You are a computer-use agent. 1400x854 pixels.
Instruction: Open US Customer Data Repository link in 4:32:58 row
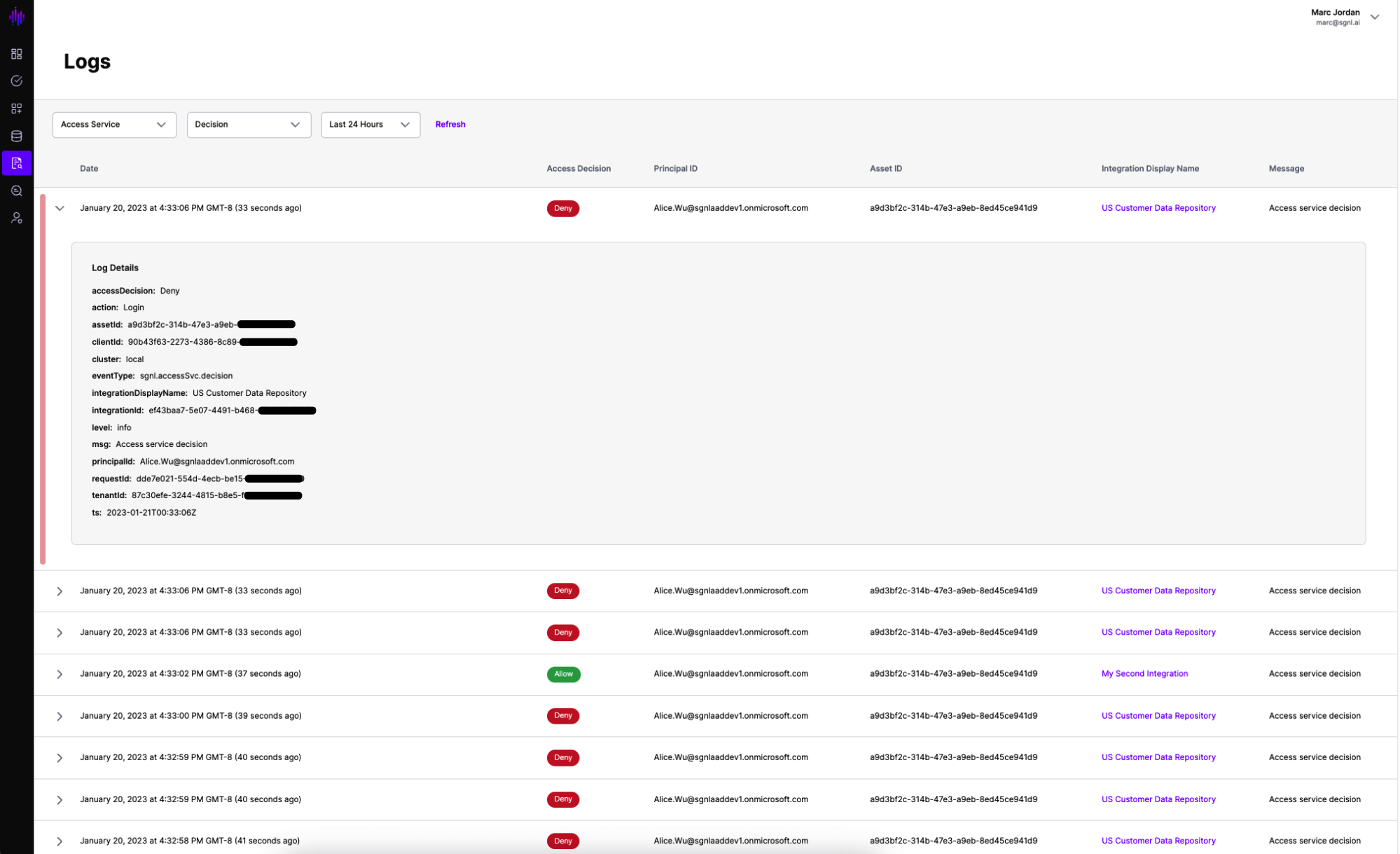pyautogui.click(x=1158, y=841)
